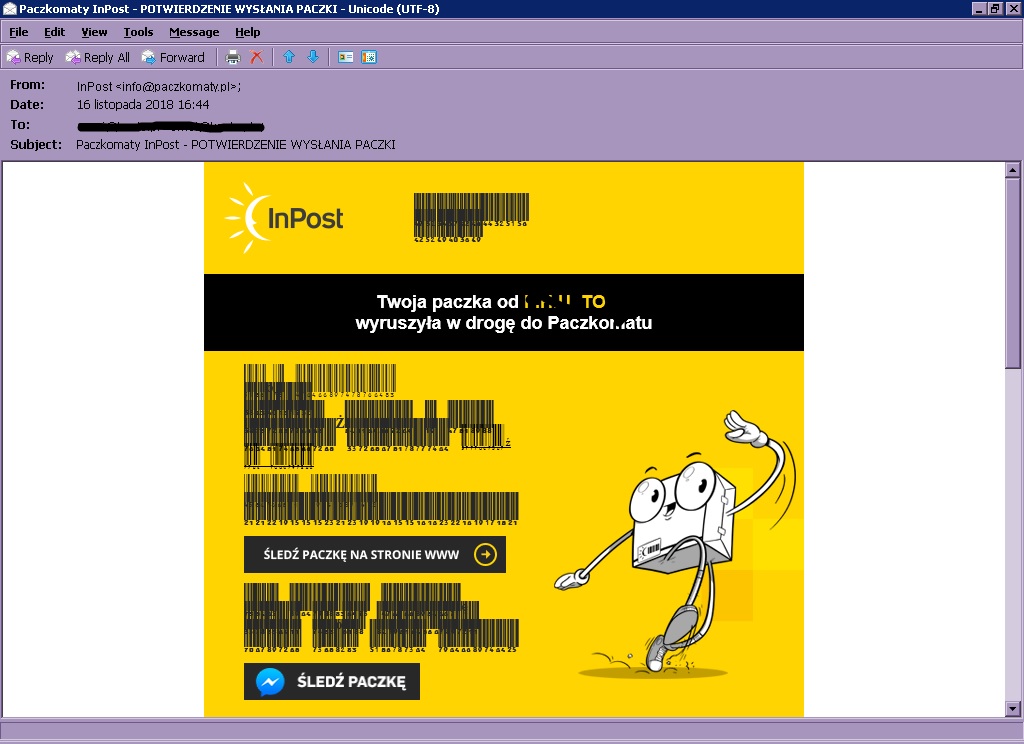The image size is (1024, 744).
Task: Open the View menu
Action: pos(94,32)
